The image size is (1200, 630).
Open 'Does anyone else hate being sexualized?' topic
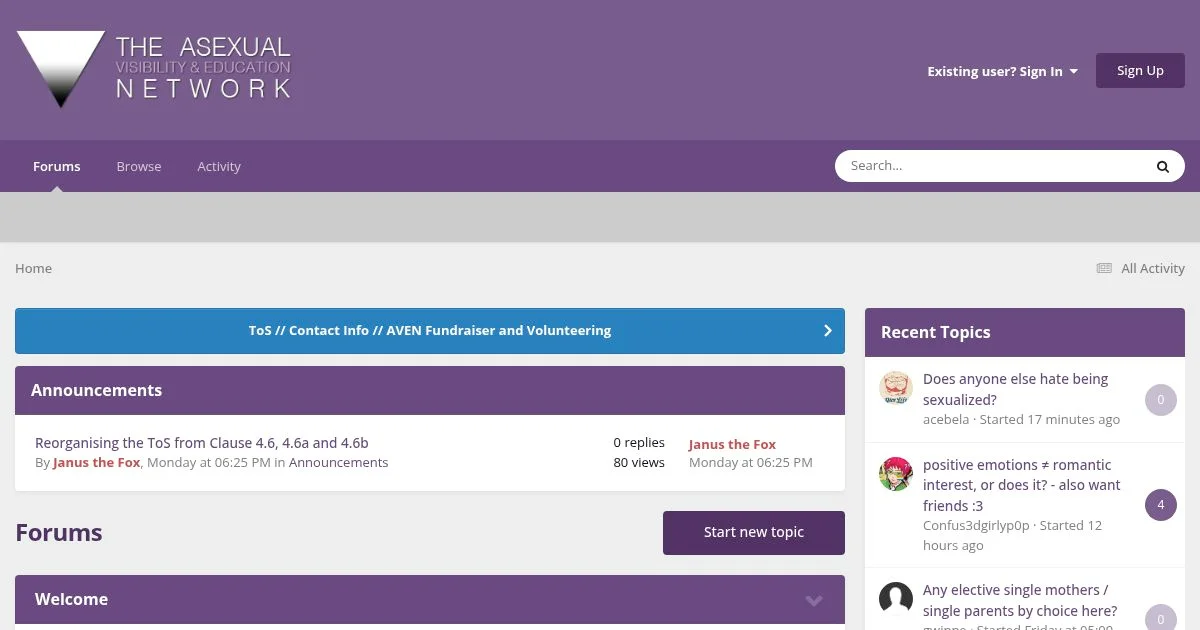1016,389
